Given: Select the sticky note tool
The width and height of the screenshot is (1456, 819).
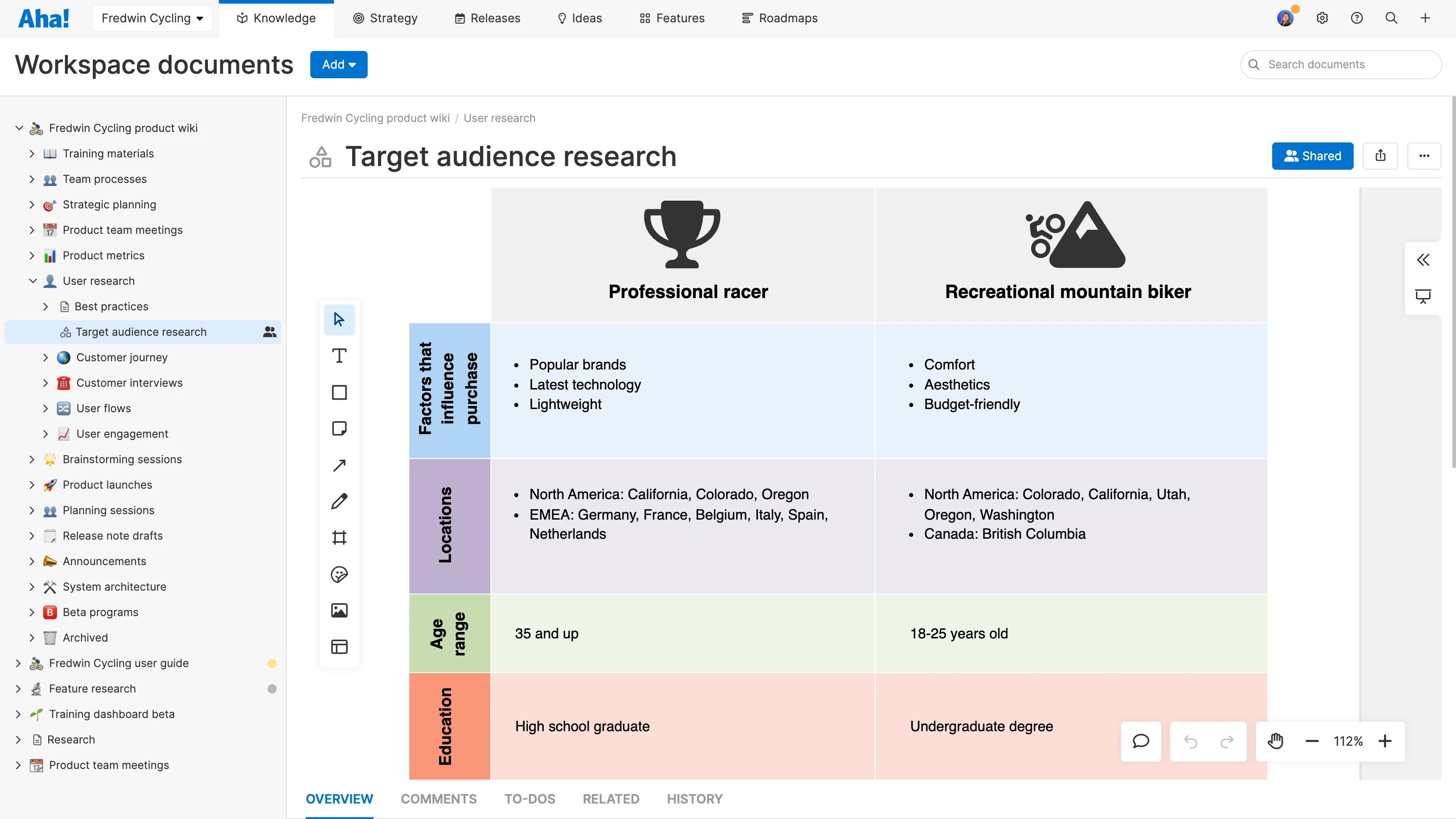Looking at the screenshot, I should pyautogui.click(x=339, y=429).
